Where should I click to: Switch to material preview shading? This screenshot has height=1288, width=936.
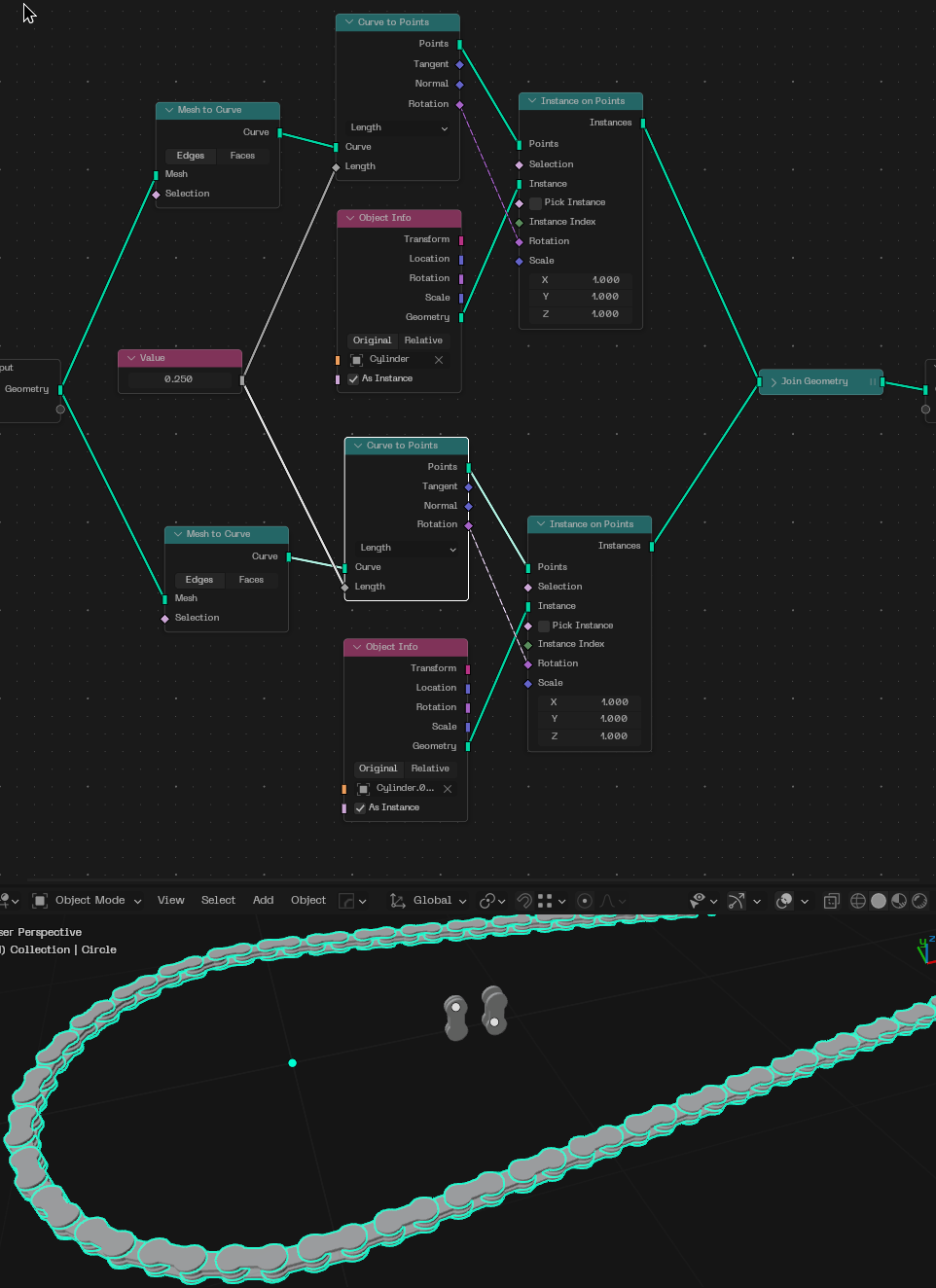(x=899, y=901)
